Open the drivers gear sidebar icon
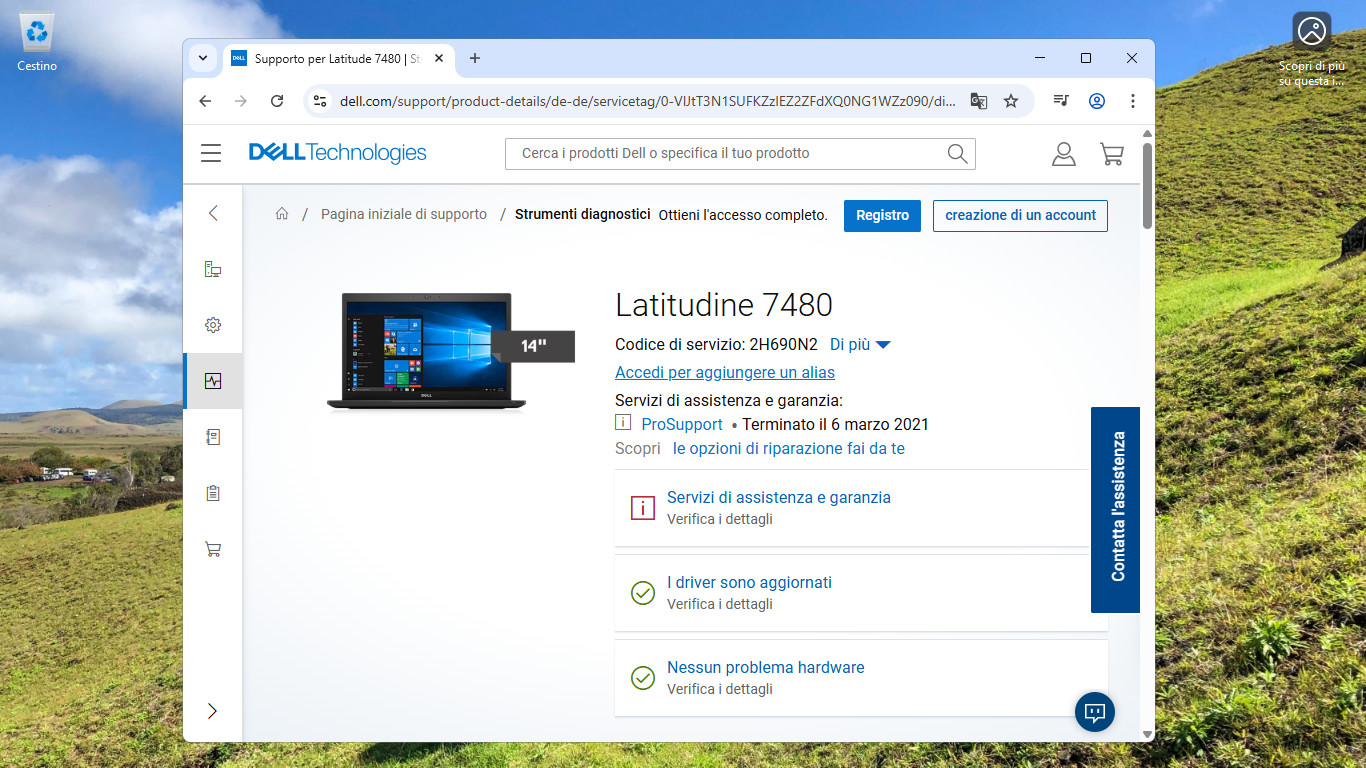The height and width of the screenshot is (768, 1366). click(212, 325)
